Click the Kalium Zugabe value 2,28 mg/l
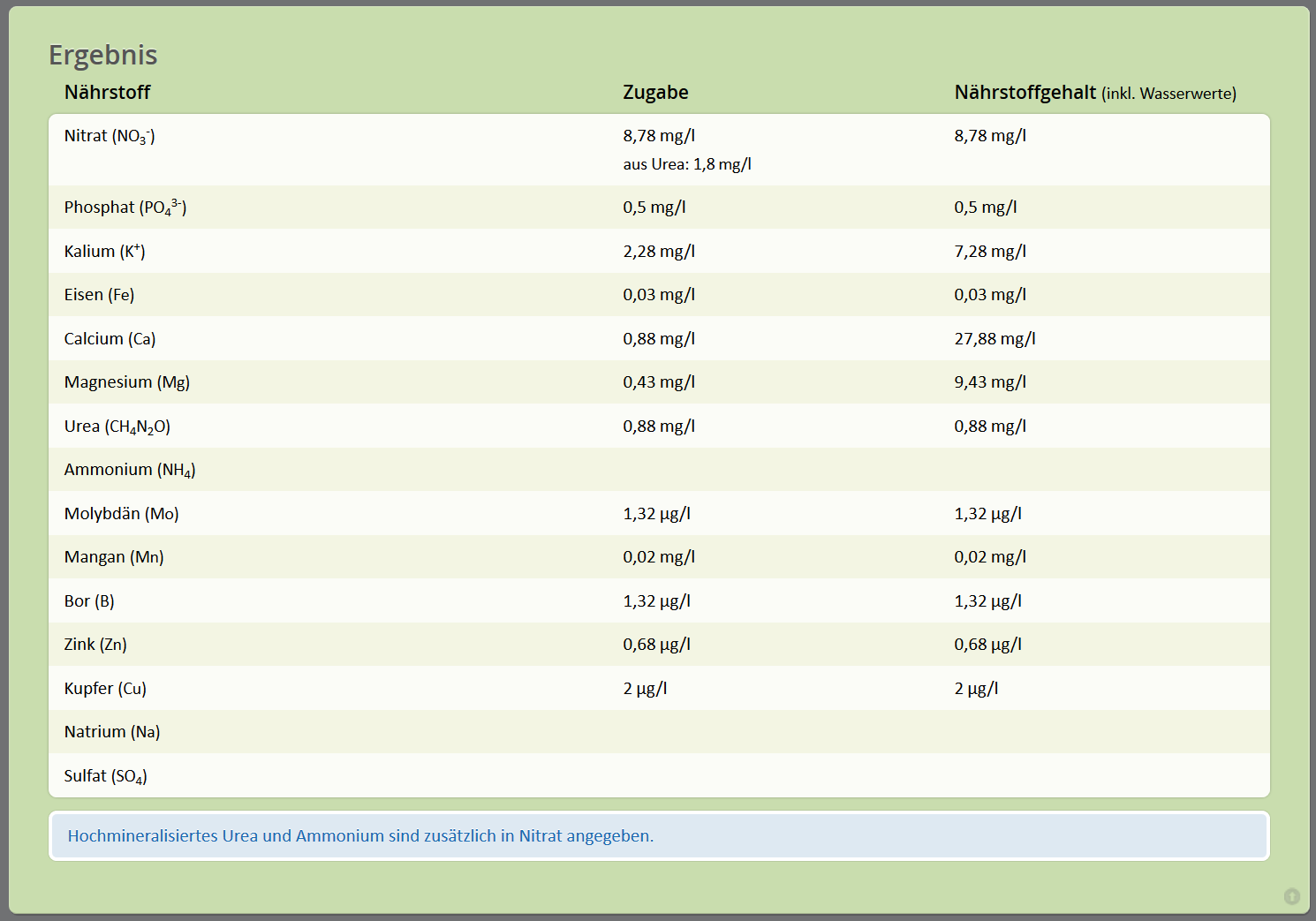This screenshot has width=1316, height=921. [659, 252]
